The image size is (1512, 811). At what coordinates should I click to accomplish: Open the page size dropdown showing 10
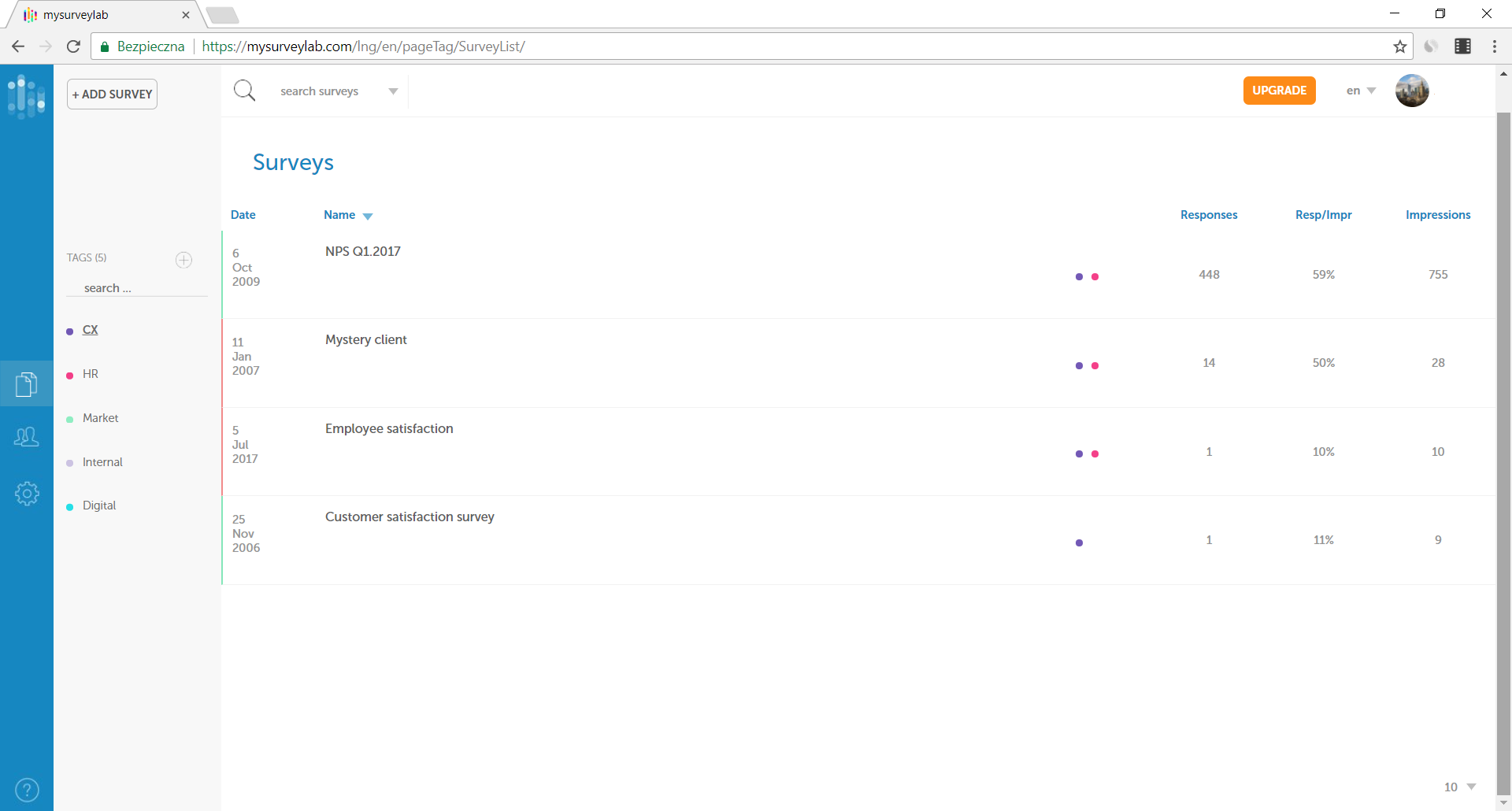click(1460, 787)
